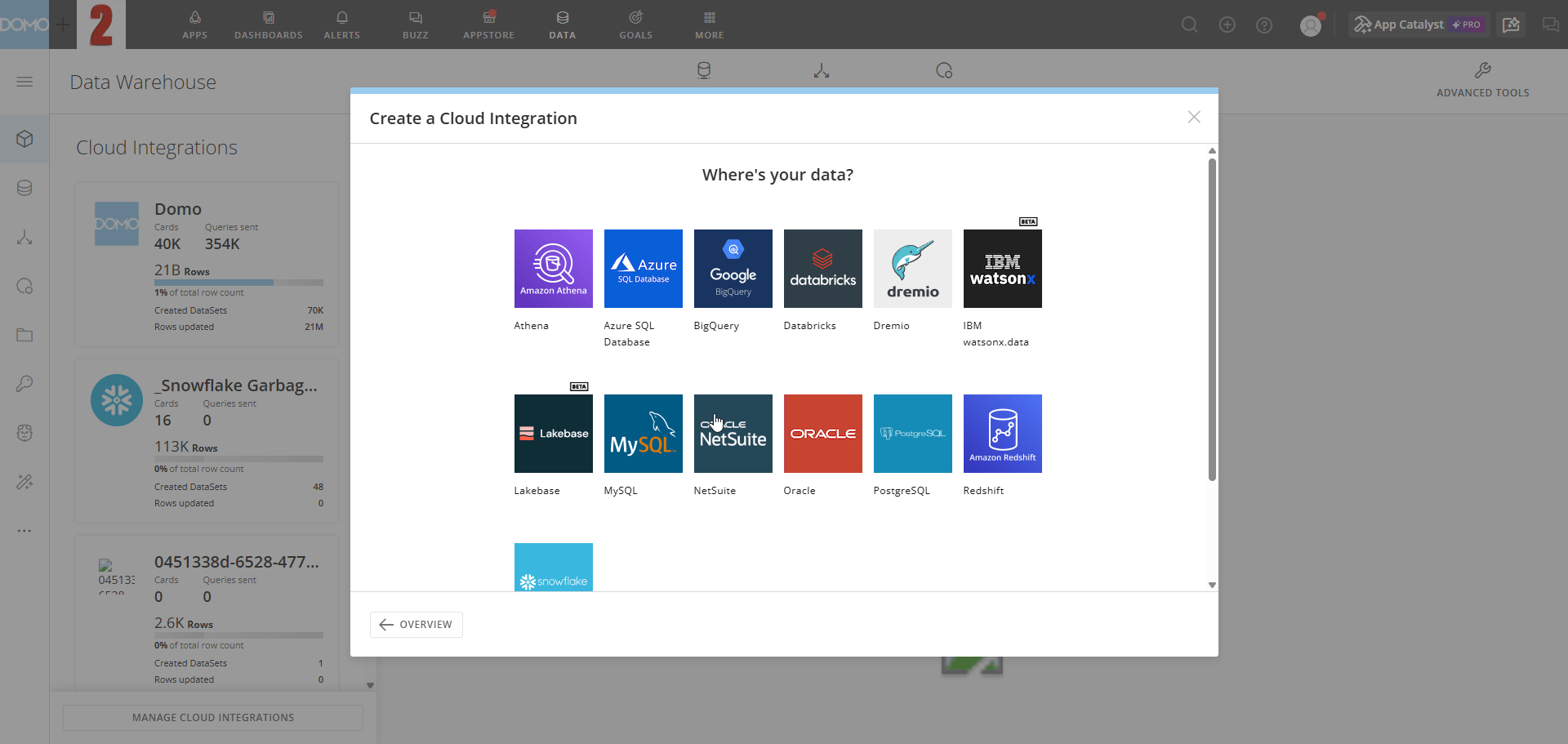Open the Domo cloud integration card

click(207, 265)
